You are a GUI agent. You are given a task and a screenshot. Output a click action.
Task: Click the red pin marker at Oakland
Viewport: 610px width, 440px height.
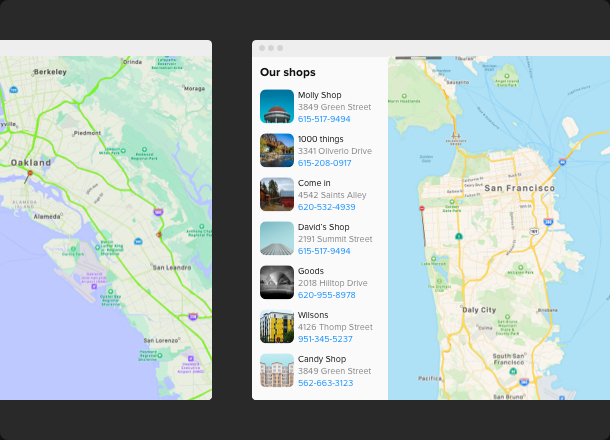30,173
